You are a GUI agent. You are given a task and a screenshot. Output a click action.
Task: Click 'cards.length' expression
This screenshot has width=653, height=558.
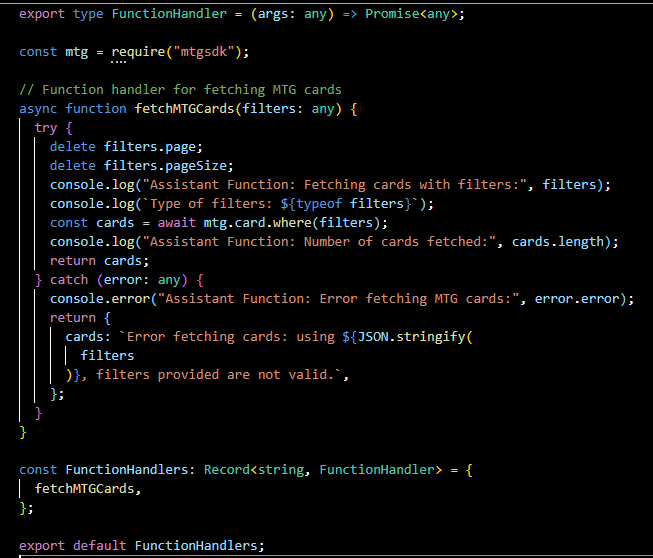point(558,242)
